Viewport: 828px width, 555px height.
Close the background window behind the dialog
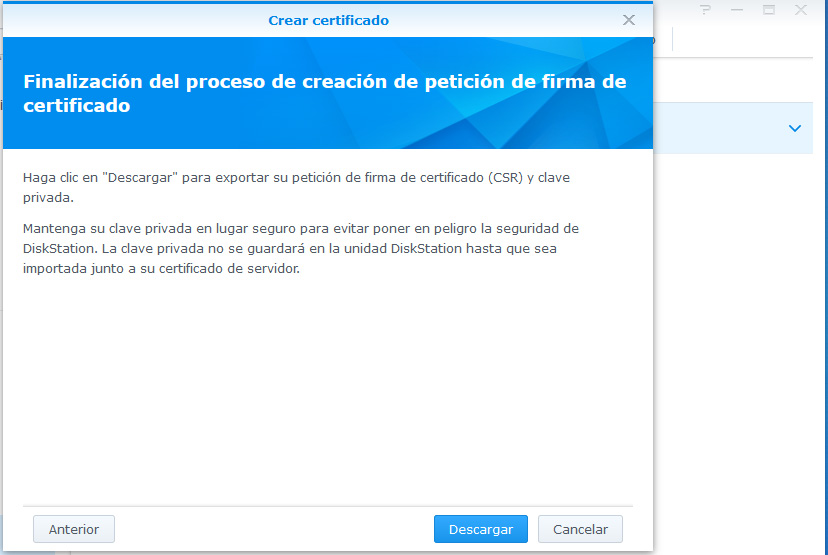click(x=801, y=10)
